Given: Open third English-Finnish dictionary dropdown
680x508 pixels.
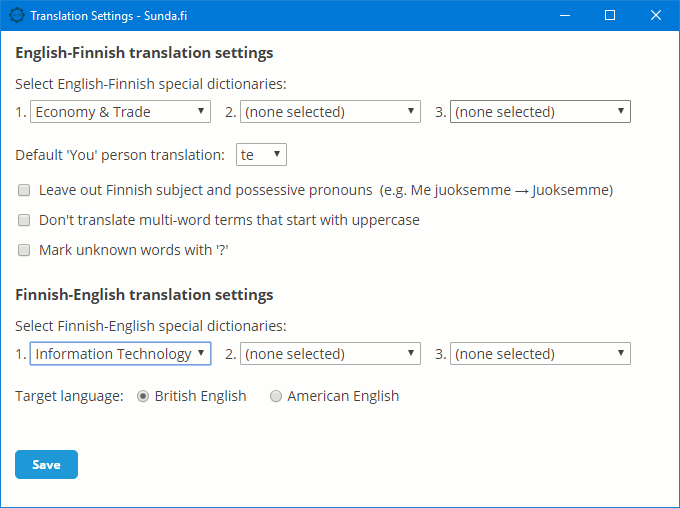Looking at the screenshot, I should (x=540, y=112).
